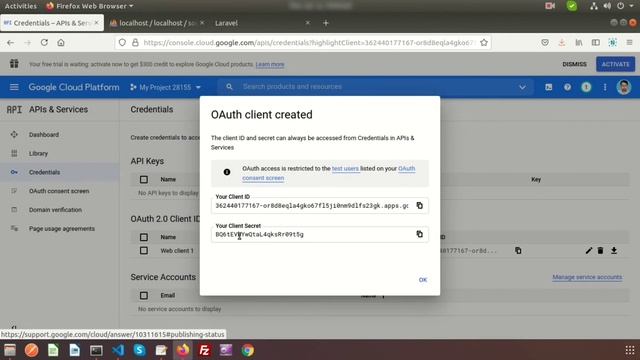Open Activities overview
The width and height of the screenshot is (640, 360).
(20, 6)
